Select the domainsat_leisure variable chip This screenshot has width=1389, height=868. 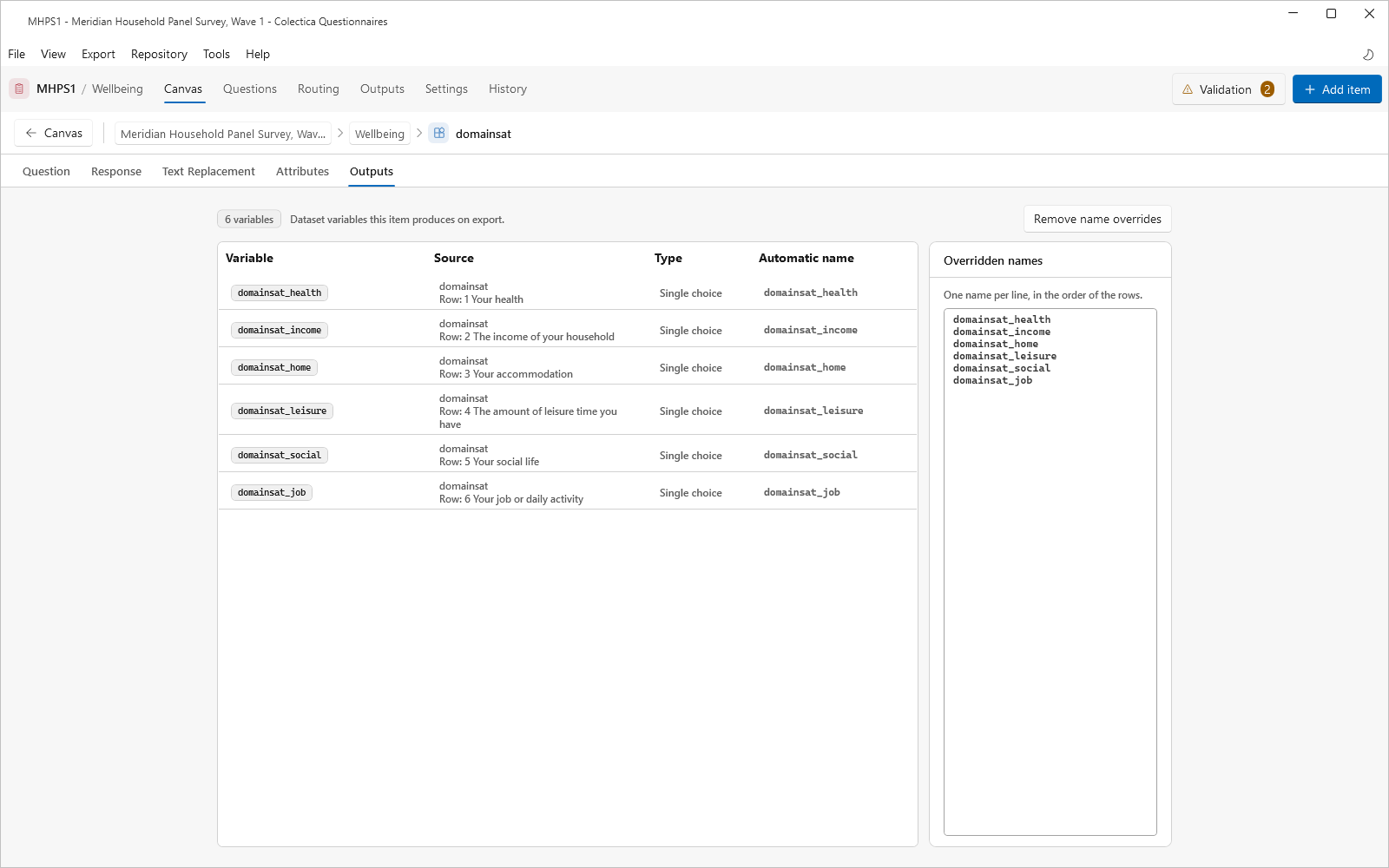pyautogui.click(x=282, y=411)
